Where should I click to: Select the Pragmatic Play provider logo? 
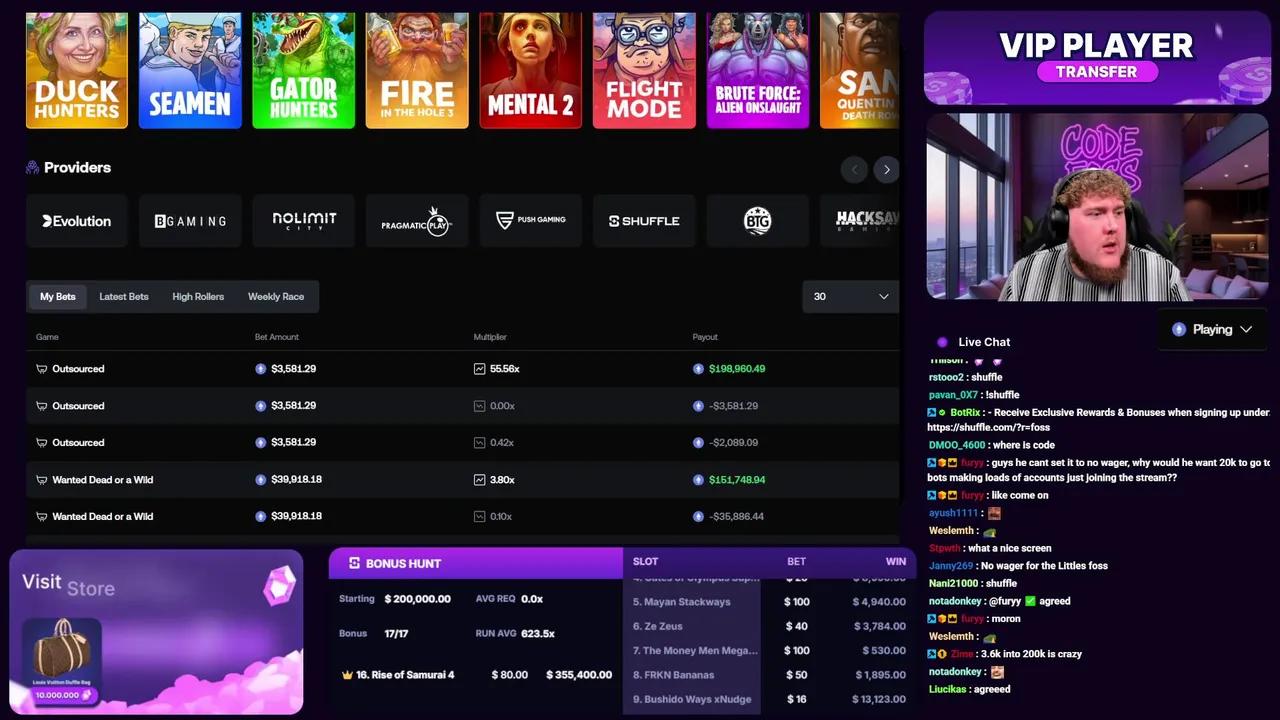(x=417, y=221)
